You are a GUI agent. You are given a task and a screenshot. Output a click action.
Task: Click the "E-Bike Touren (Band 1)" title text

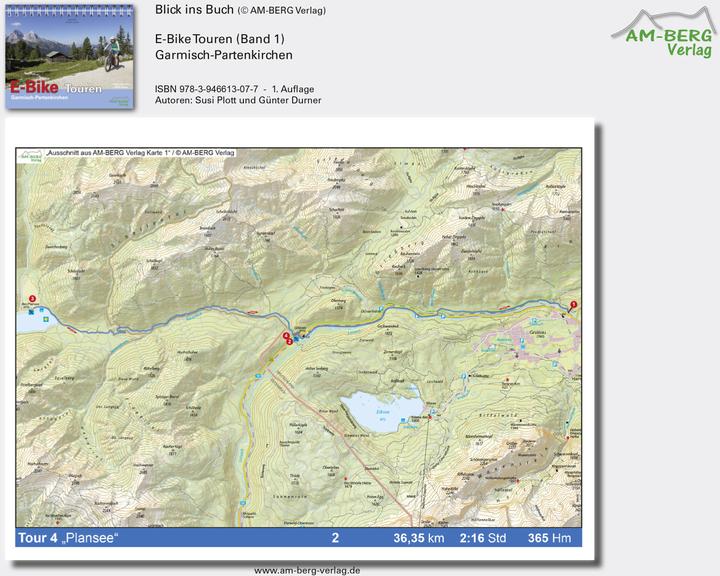[219, 39]
